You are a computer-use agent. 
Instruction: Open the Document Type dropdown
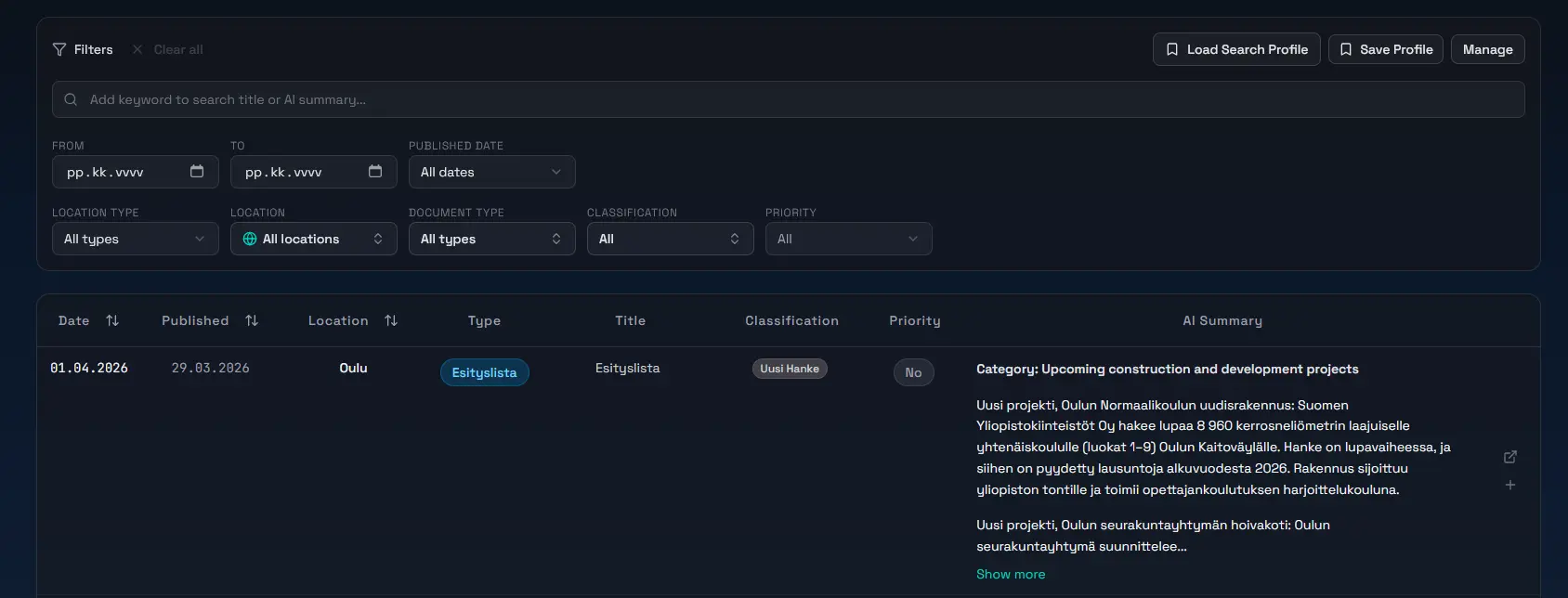pyautogui.click(x=491, y=239)
